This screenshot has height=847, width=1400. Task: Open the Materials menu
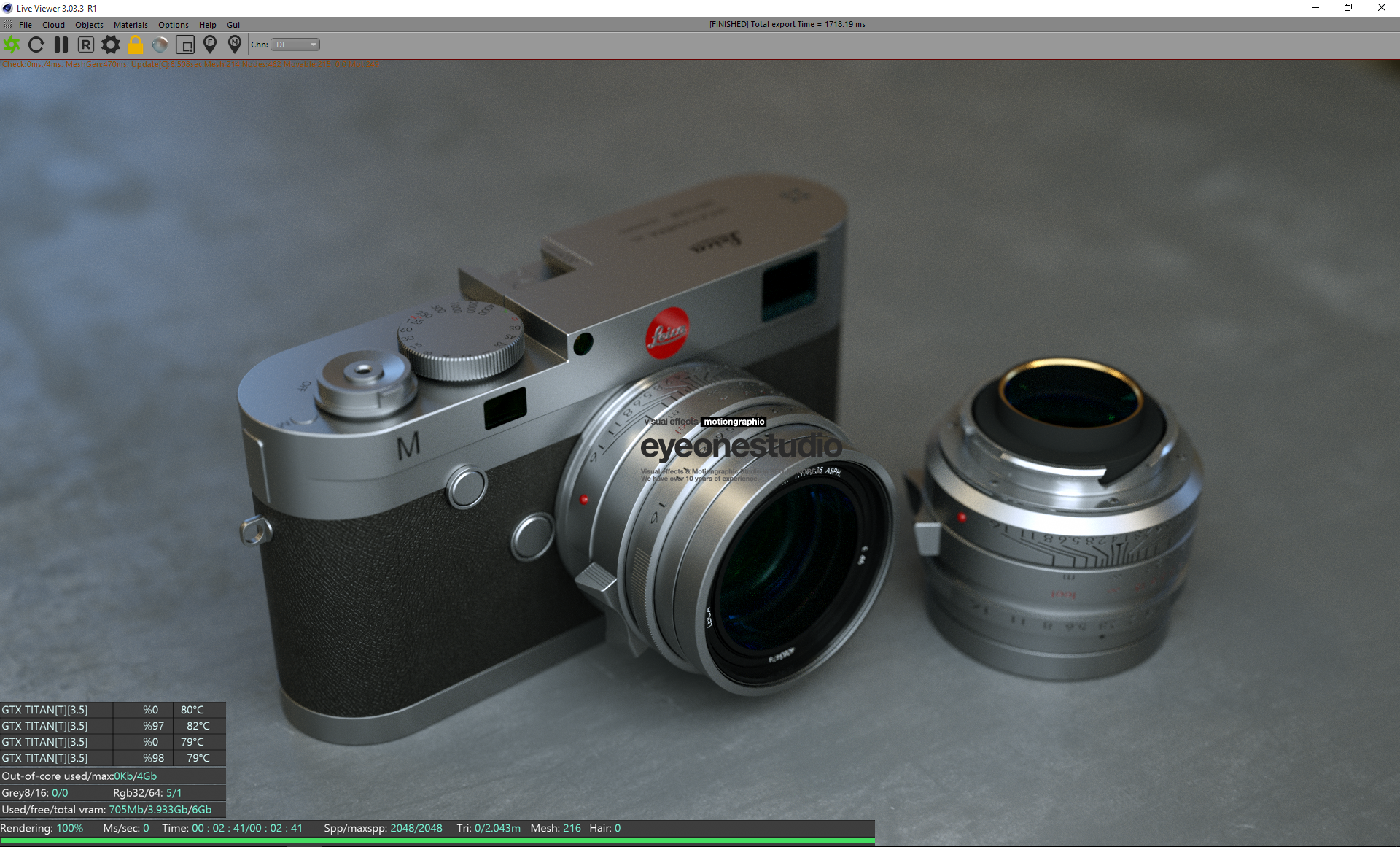tap(131, 25)
